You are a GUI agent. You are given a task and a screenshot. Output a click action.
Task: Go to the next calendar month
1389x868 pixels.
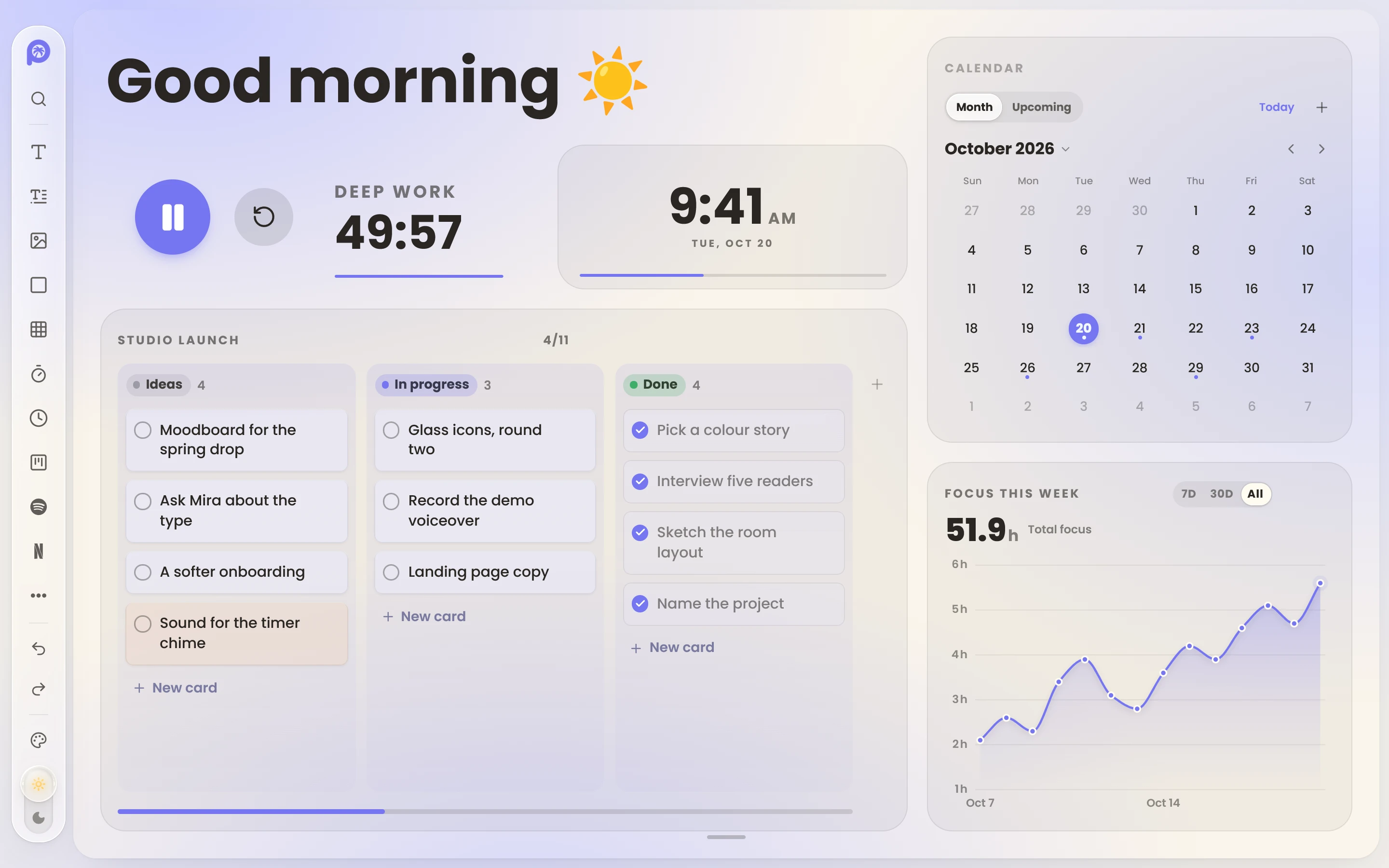(x=1322, y=149)
